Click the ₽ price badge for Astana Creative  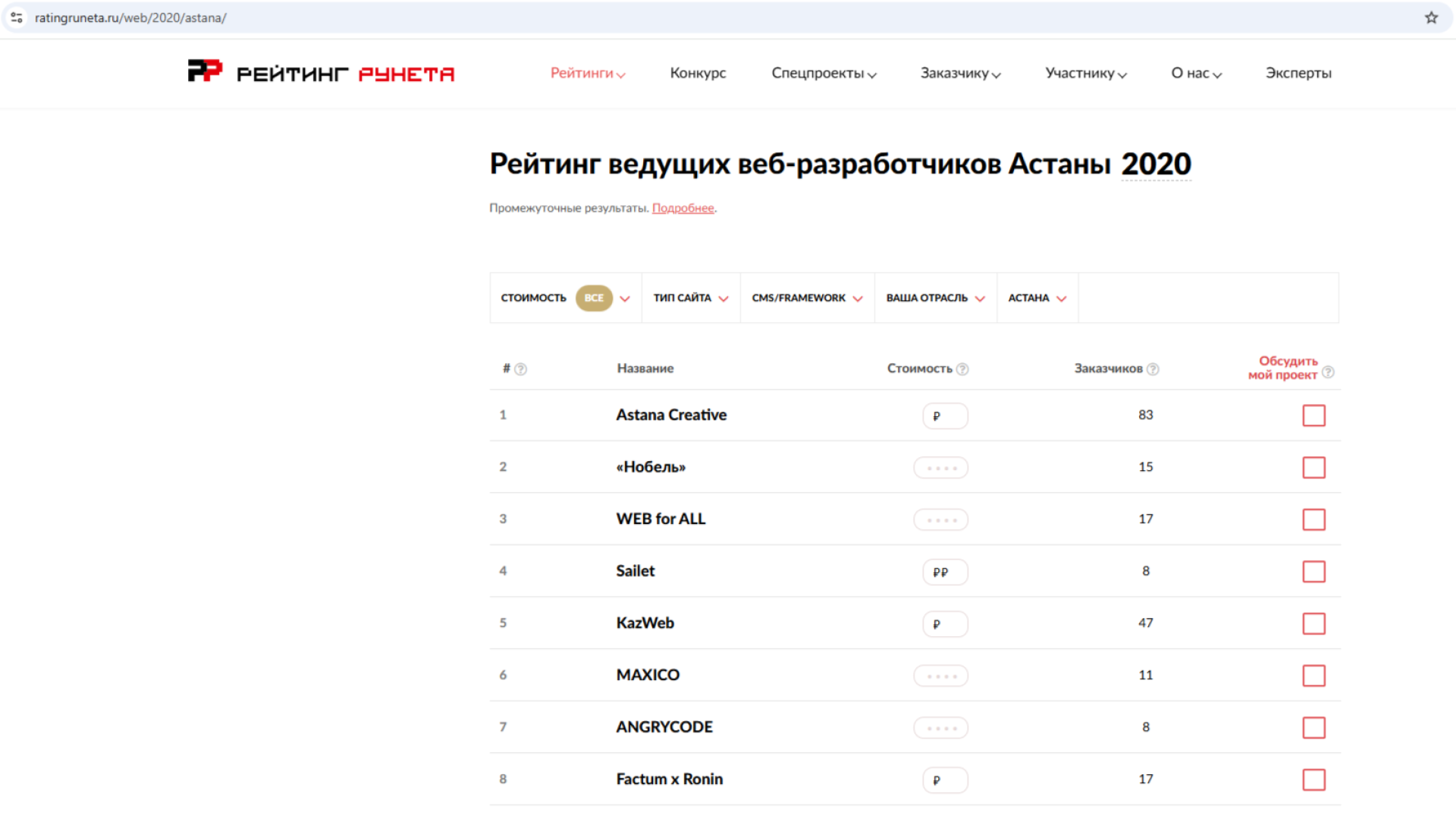click(x=944, y=416)
